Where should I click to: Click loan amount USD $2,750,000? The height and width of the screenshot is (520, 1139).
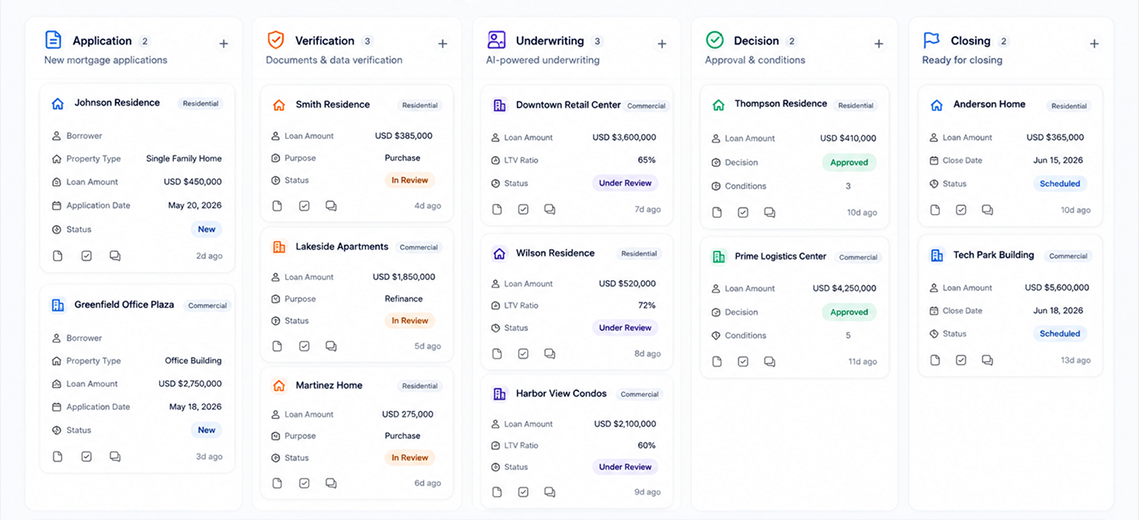pyautogui.click(x=190, y=383)
